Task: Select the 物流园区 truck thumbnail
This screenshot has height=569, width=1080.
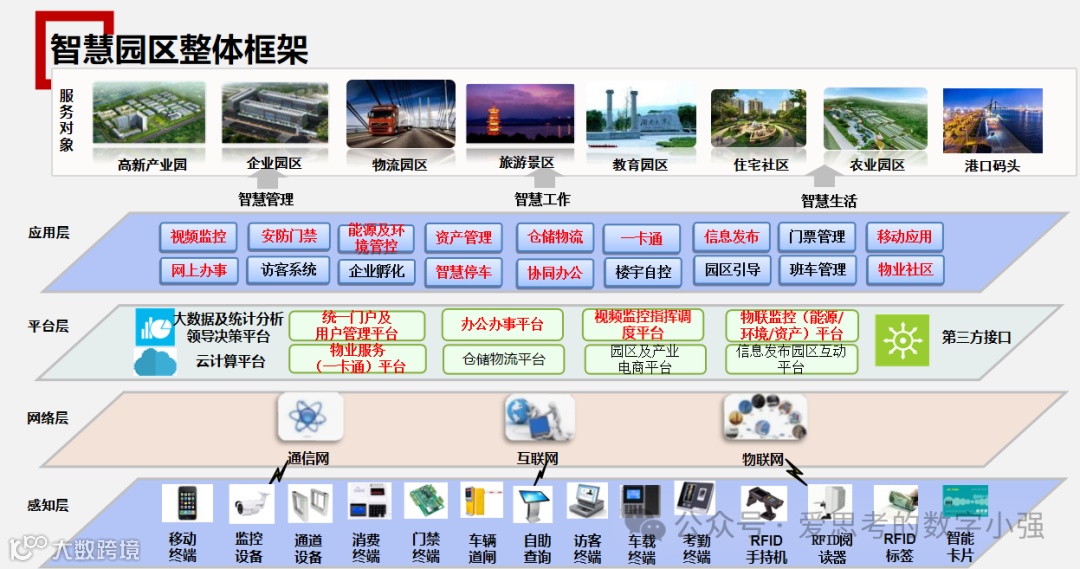Action: click(401, 114)
